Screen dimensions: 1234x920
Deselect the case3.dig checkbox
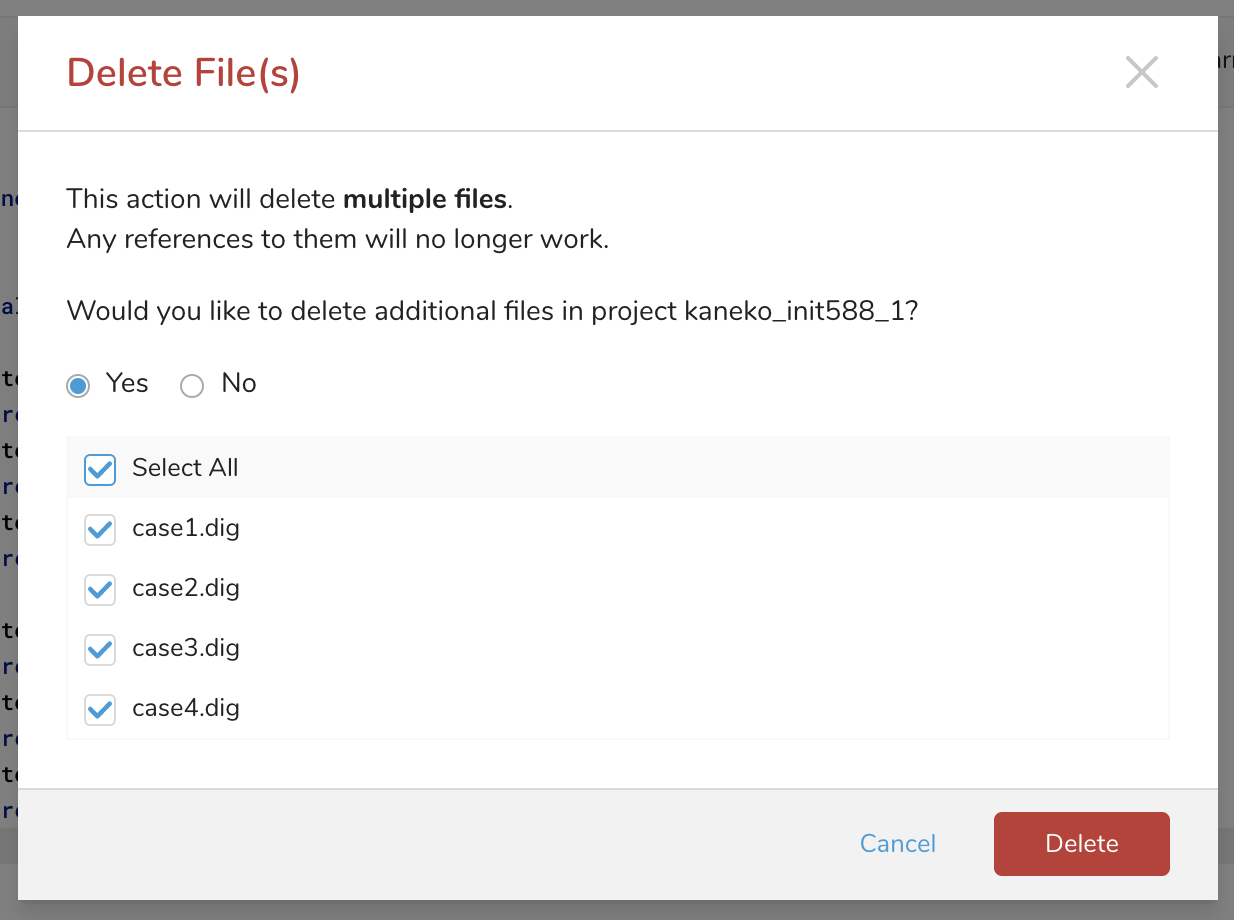click(100, 649)
